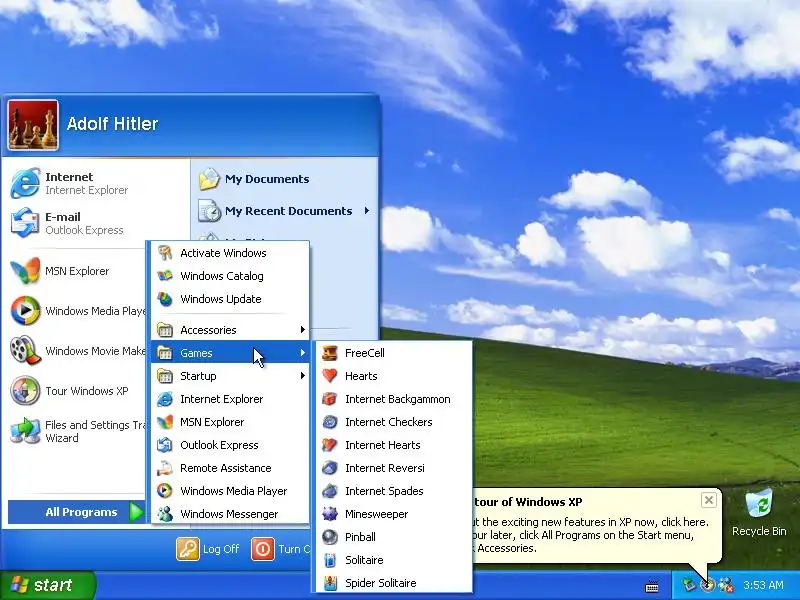
Task: Click the green start button
Action: (47, 585)
